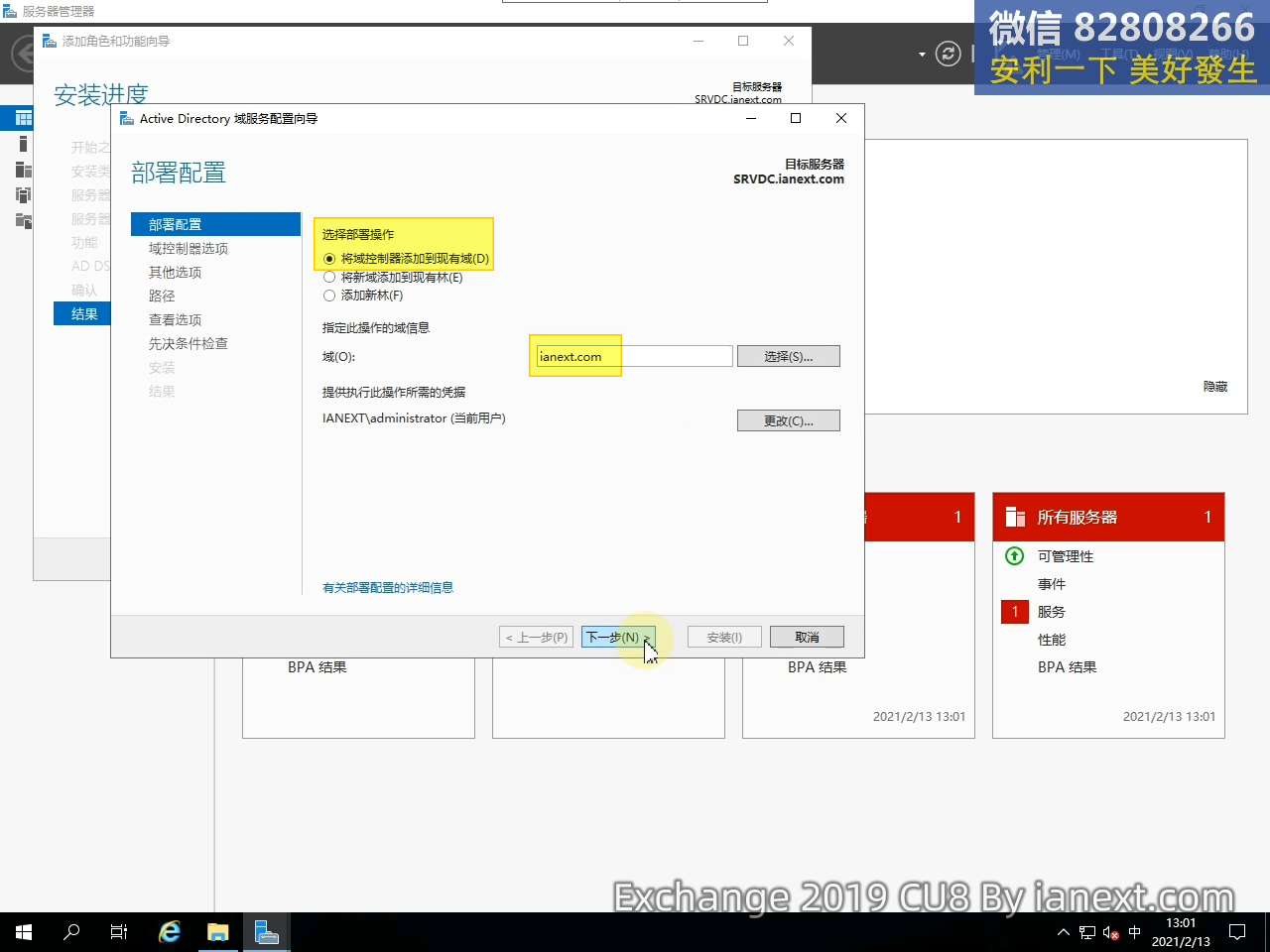The image size is (1270, 952).
Task: Open notification center icon
Action: (1237, 932)
